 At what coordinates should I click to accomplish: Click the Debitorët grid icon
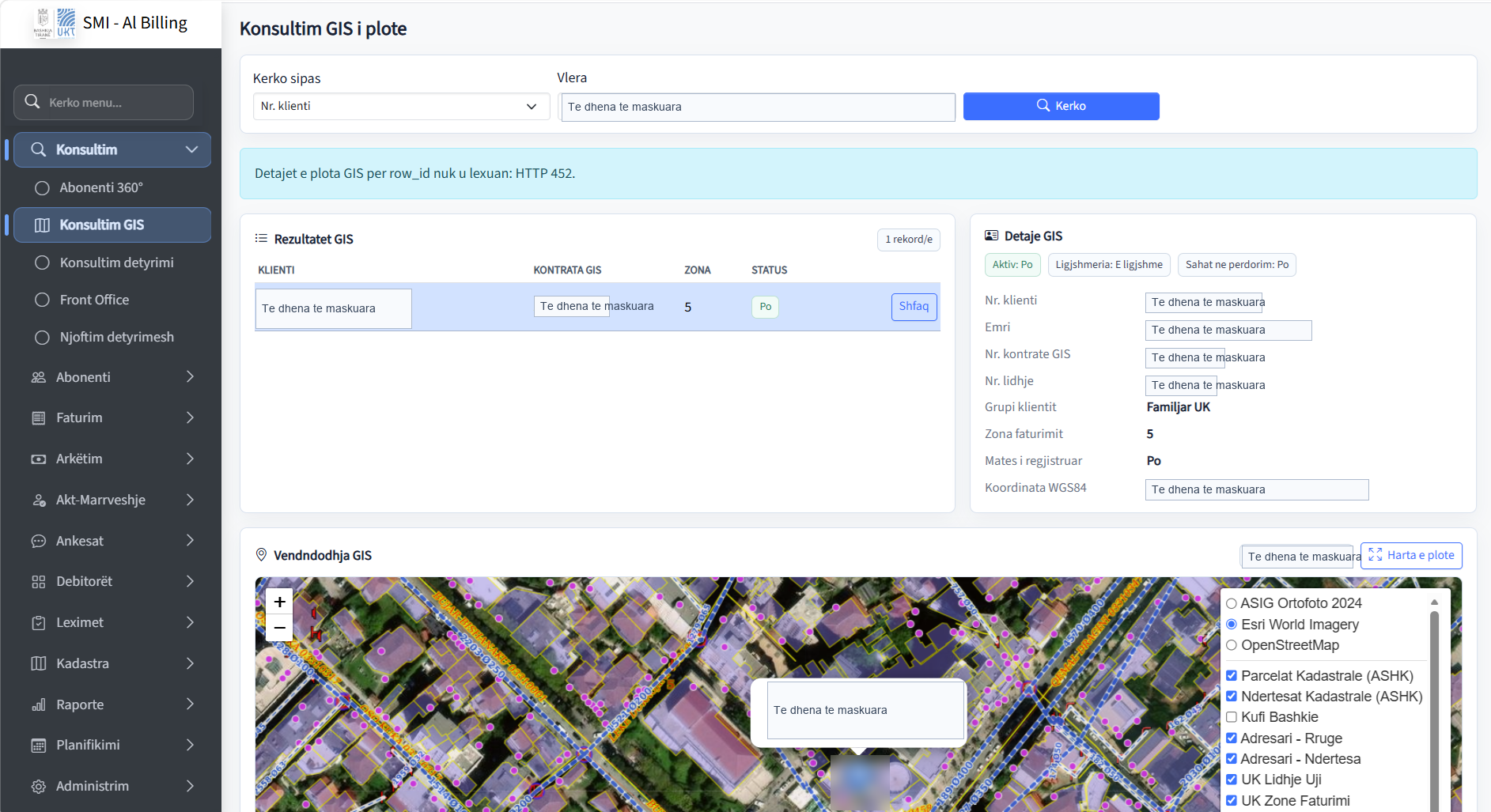(38, 582)
